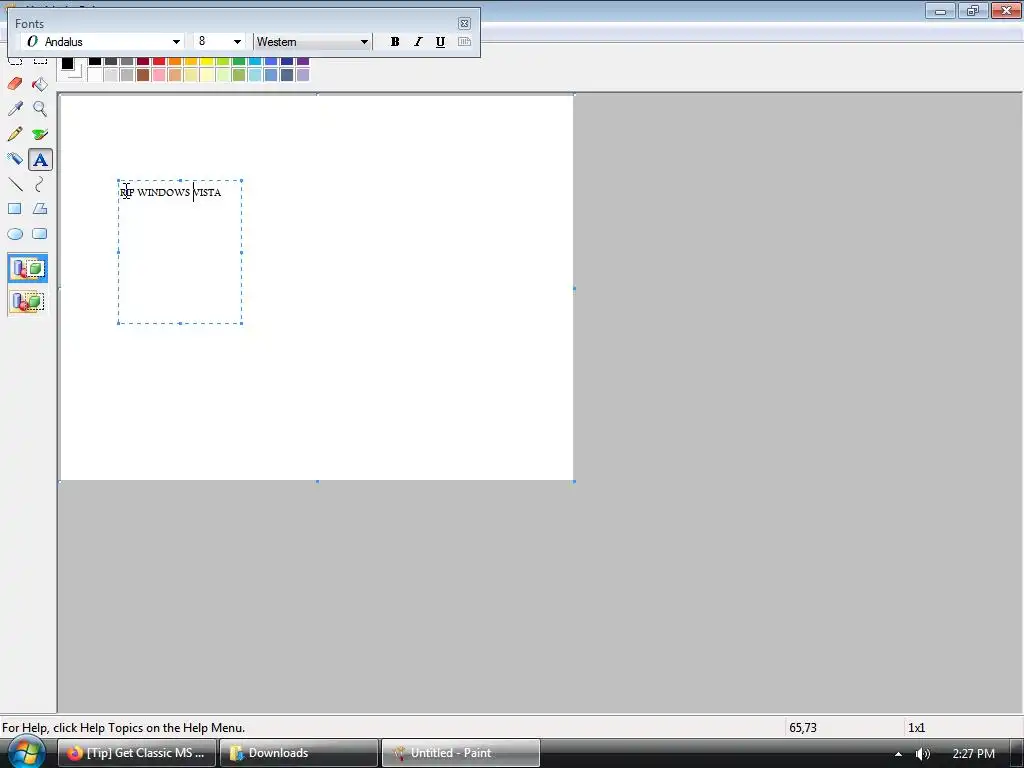This screenshot has height=768, width=1024.
Task: Pick the purple color swatch
Action: [x=302, y=61]
